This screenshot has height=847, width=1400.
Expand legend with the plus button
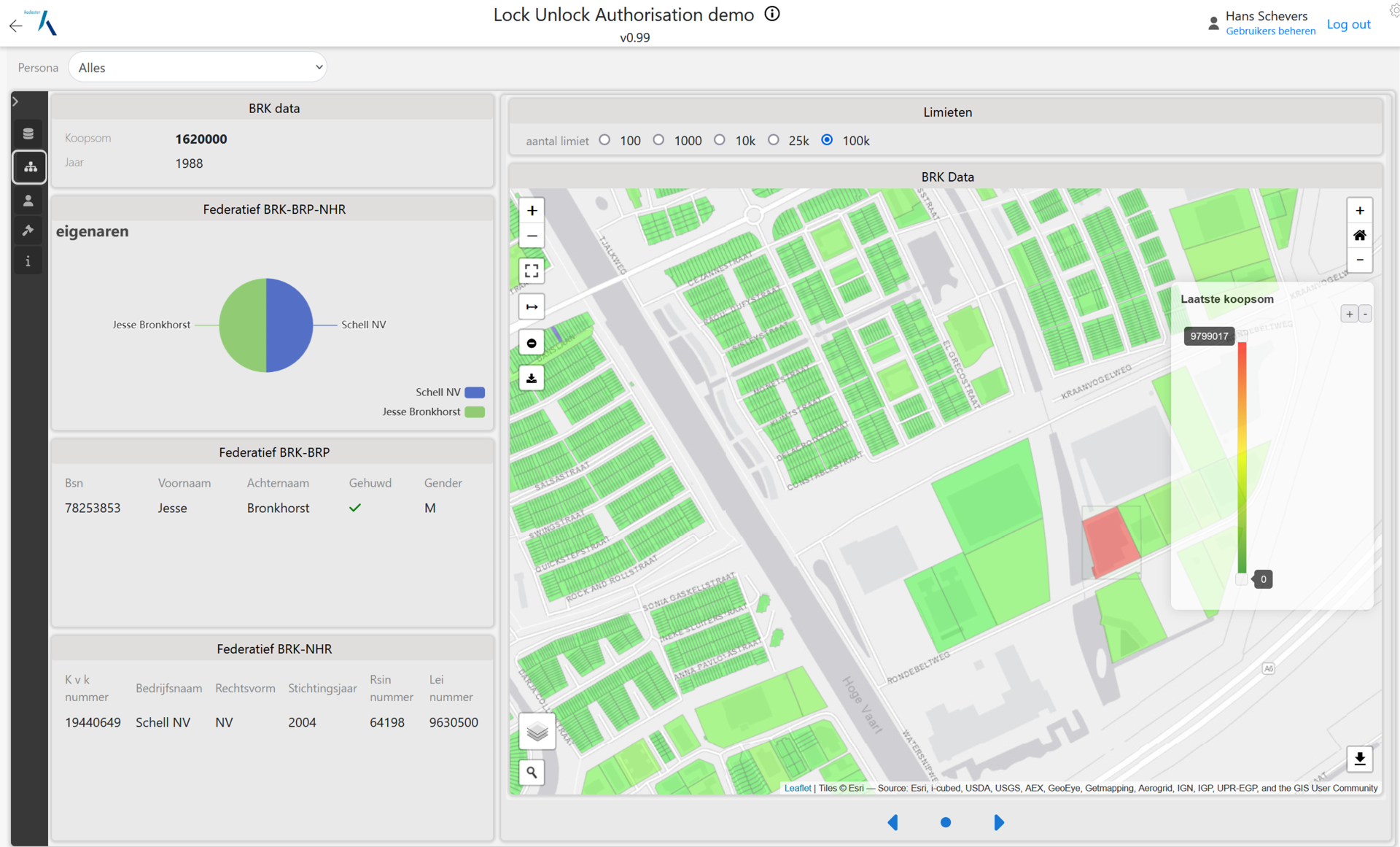point(1349,314)
